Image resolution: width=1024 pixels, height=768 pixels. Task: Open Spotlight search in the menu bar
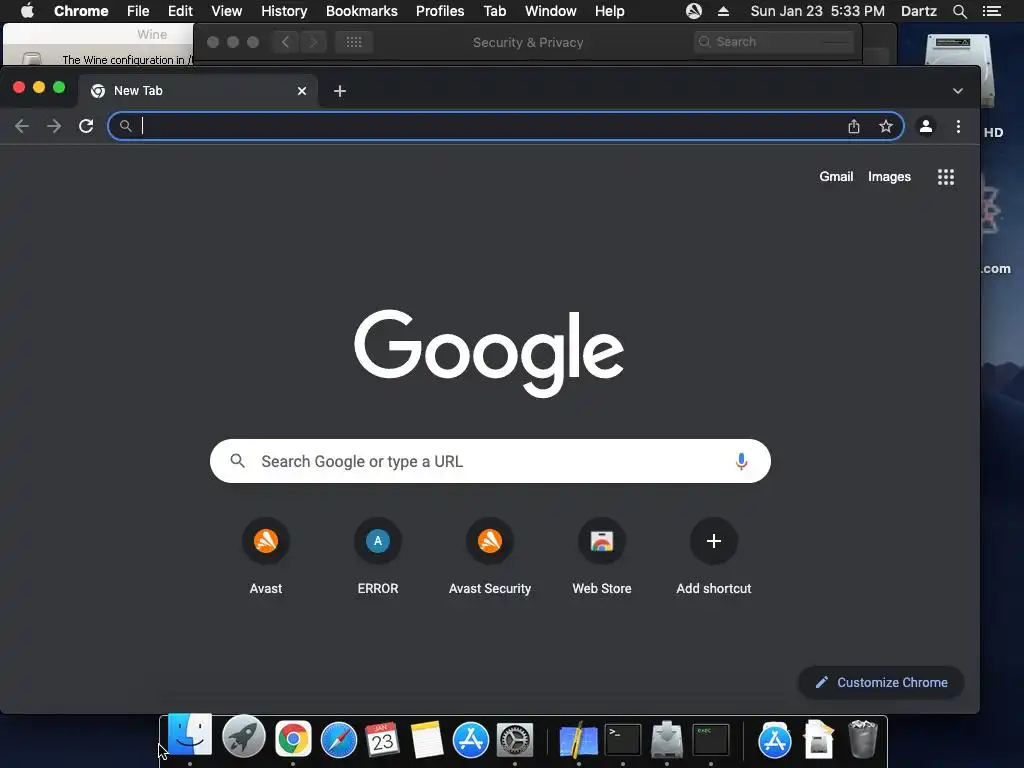(x=959, y=11)
